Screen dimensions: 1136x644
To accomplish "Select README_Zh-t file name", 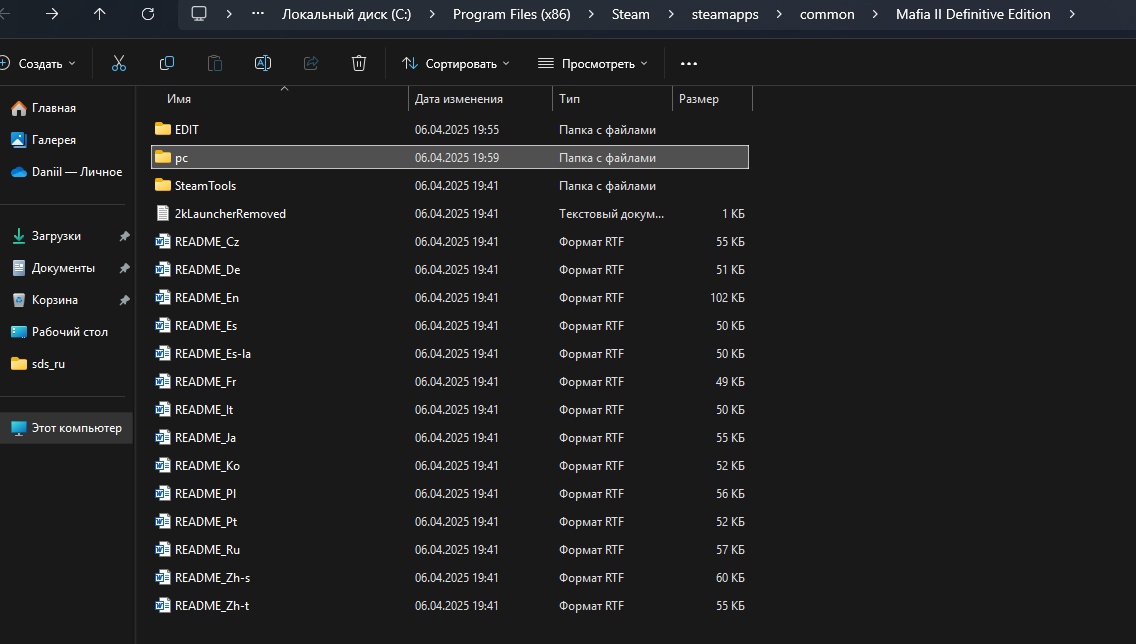I will click(212, 606).
